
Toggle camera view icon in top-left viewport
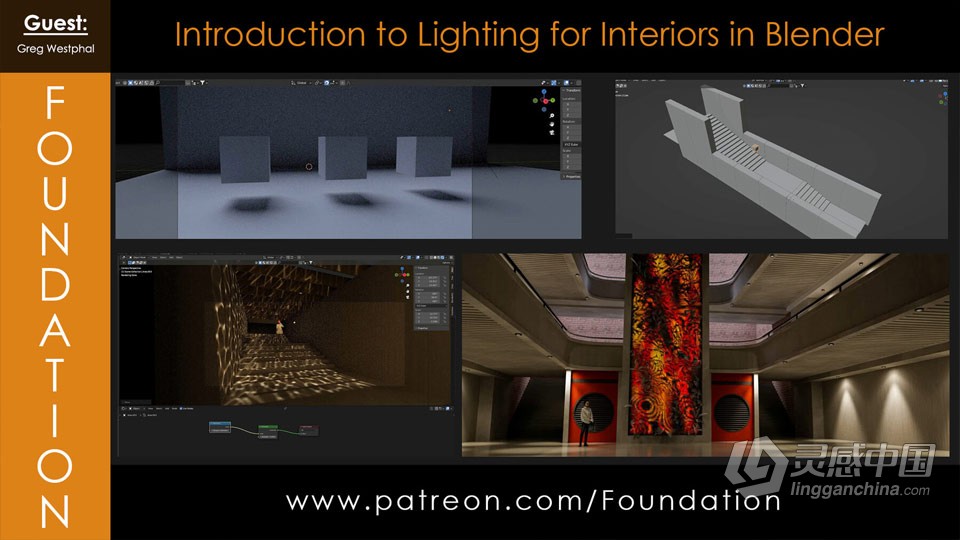pyautogui.click(x=552, y=132)
